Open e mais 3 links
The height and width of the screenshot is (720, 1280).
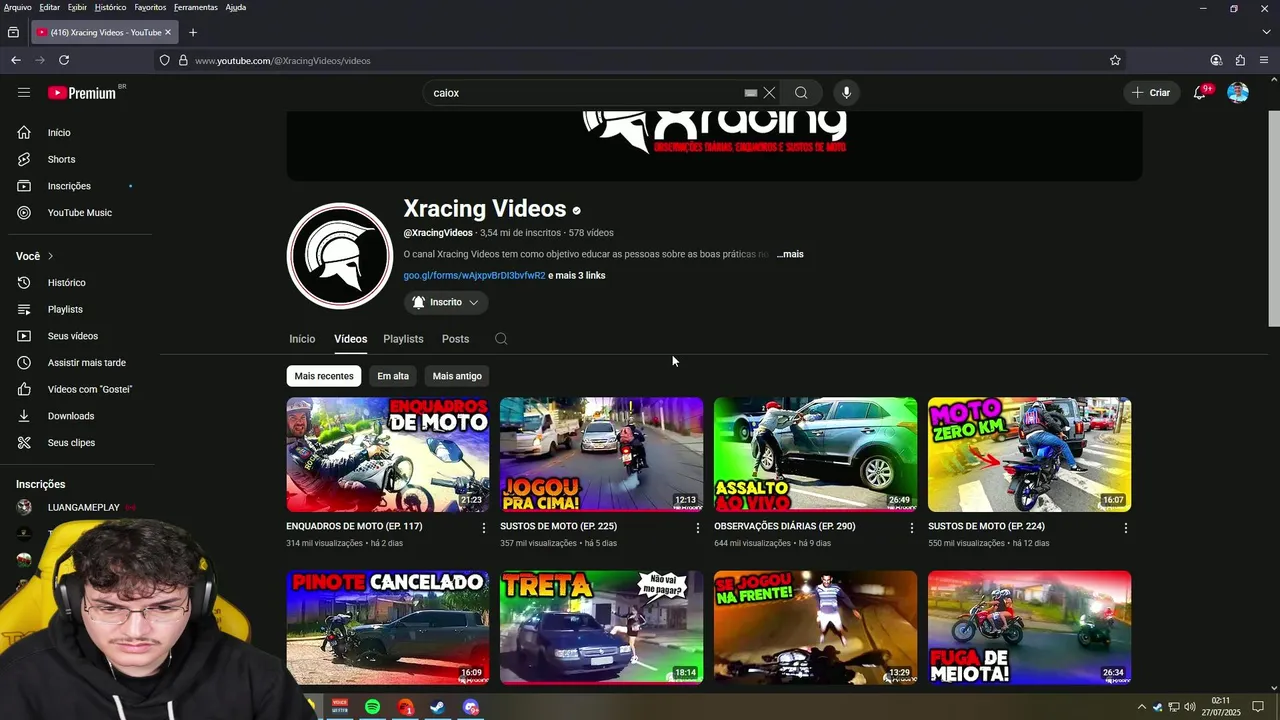tap(577, 276)
